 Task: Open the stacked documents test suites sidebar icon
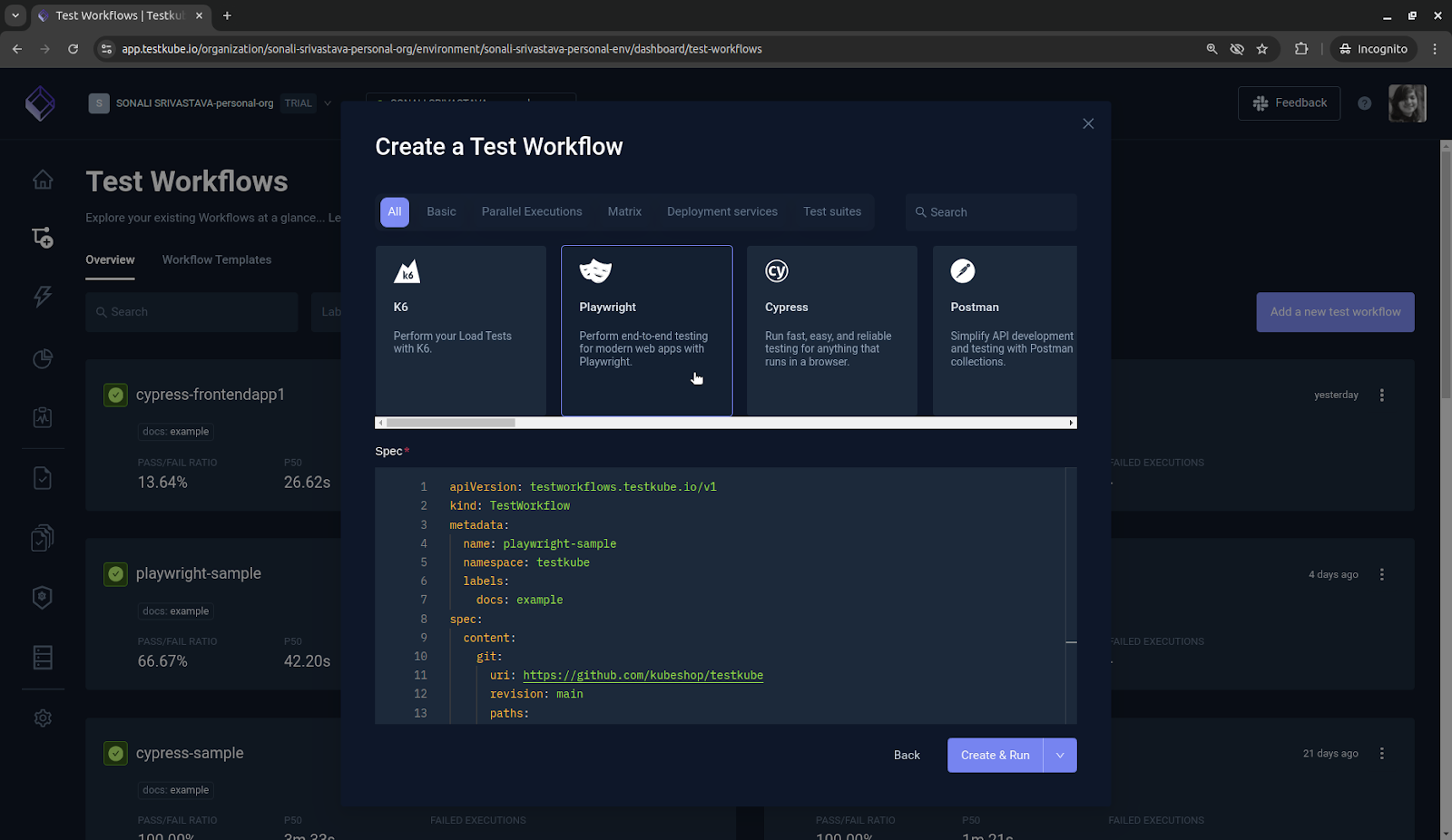(x=43, y=538)
